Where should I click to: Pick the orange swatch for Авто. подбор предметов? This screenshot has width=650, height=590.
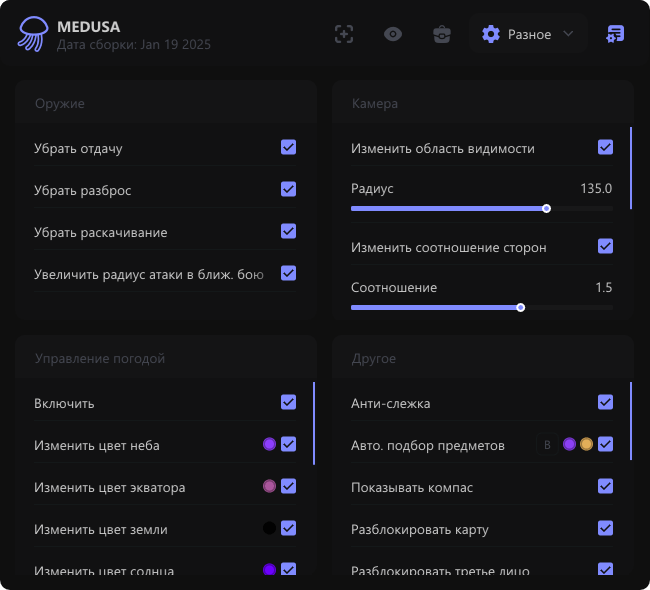tap(586, 445)
